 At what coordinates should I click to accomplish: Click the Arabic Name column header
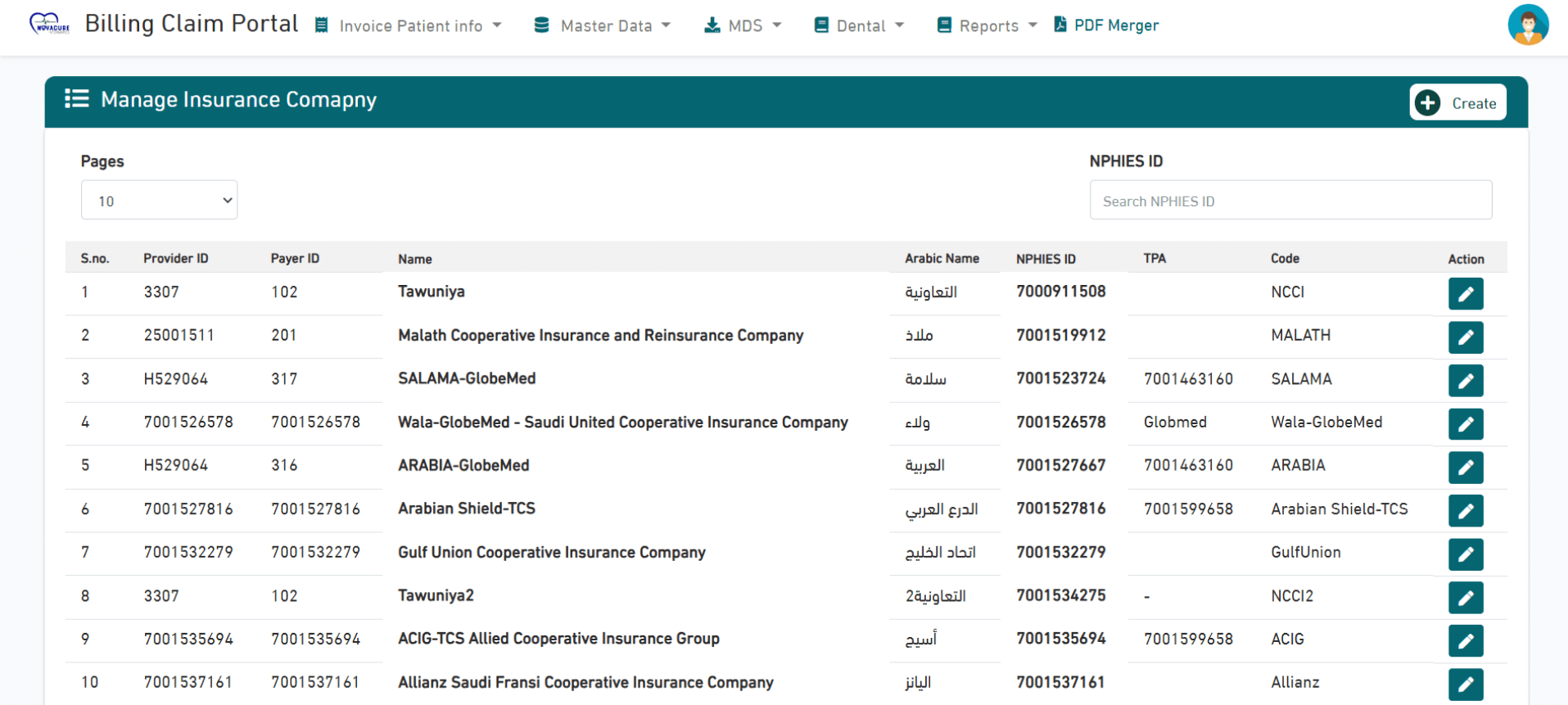[x=942, y=259]
